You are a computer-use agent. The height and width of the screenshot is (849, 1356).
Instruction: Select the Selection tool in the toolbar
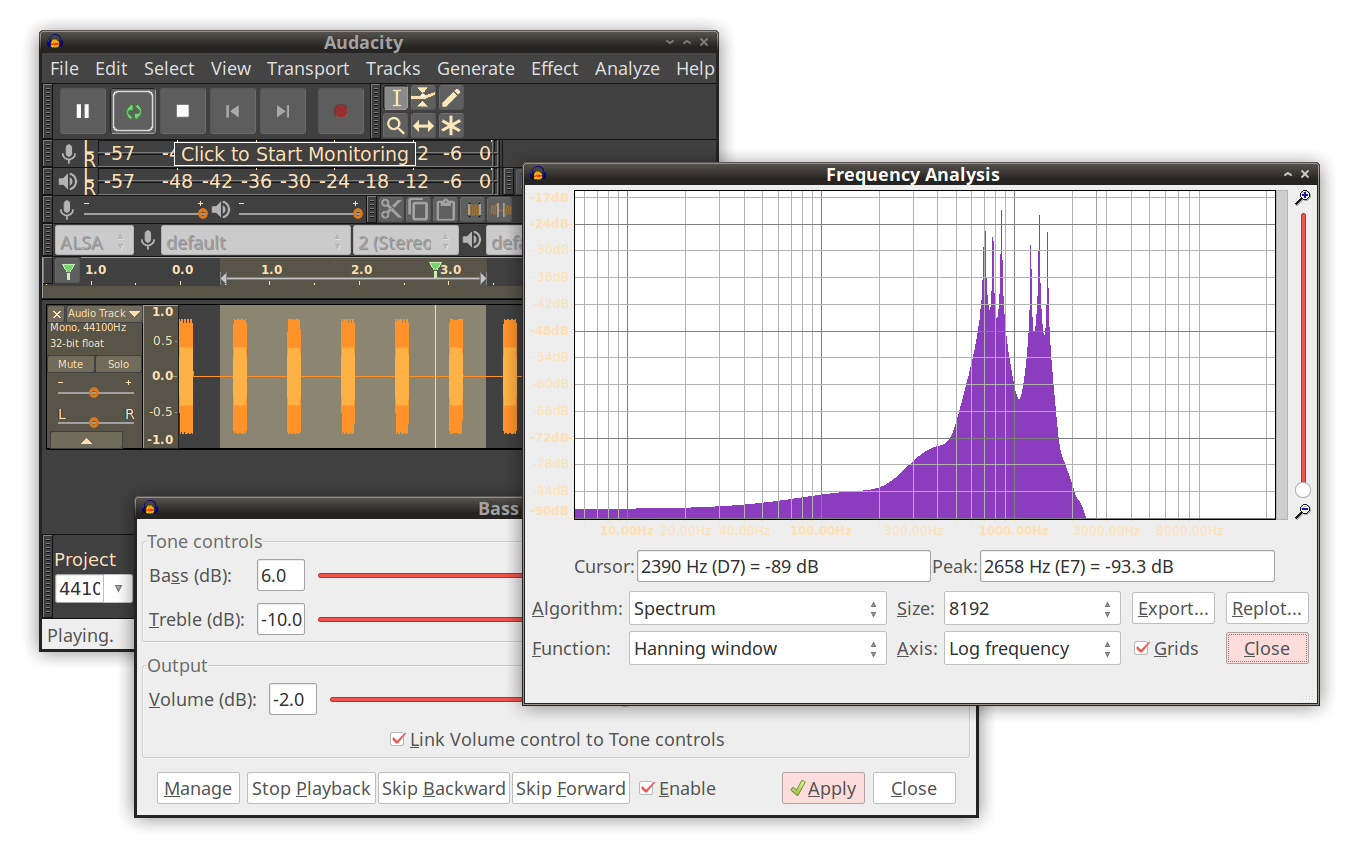[396, 97]
